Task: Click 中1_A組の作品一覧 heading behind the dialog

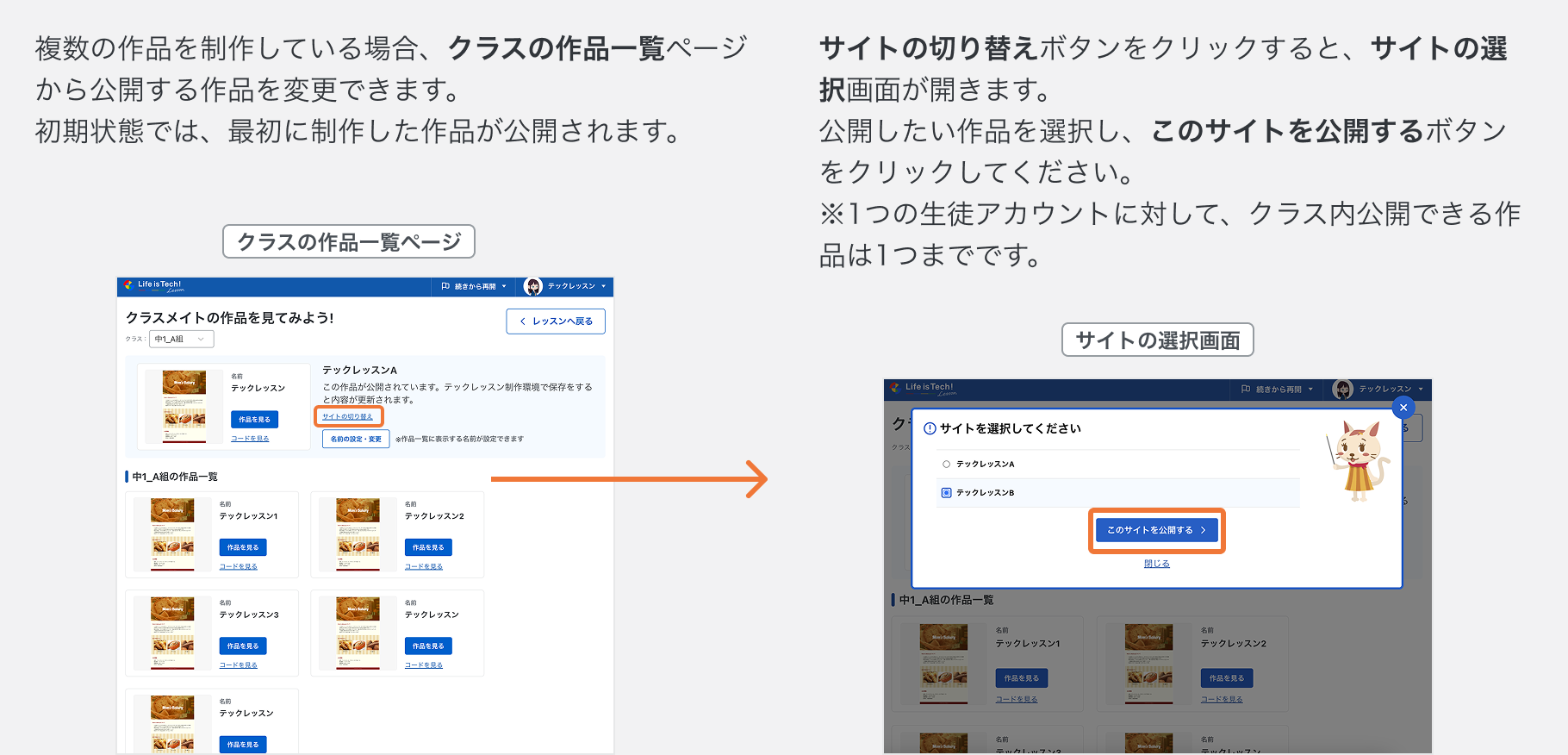Action: 946,600
